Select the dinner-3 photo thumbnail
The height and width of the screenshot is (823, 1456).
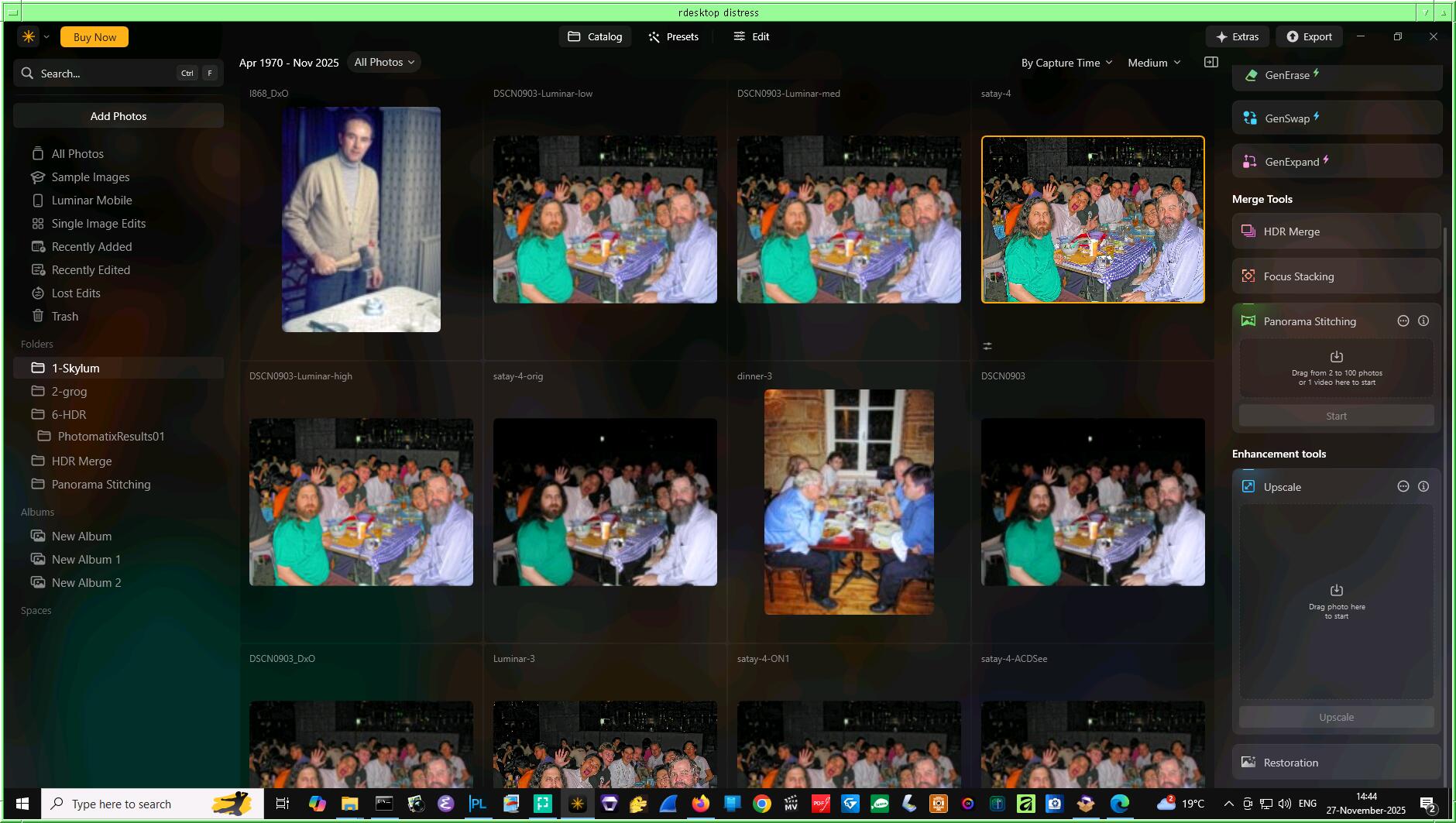[x=849, y=502]
